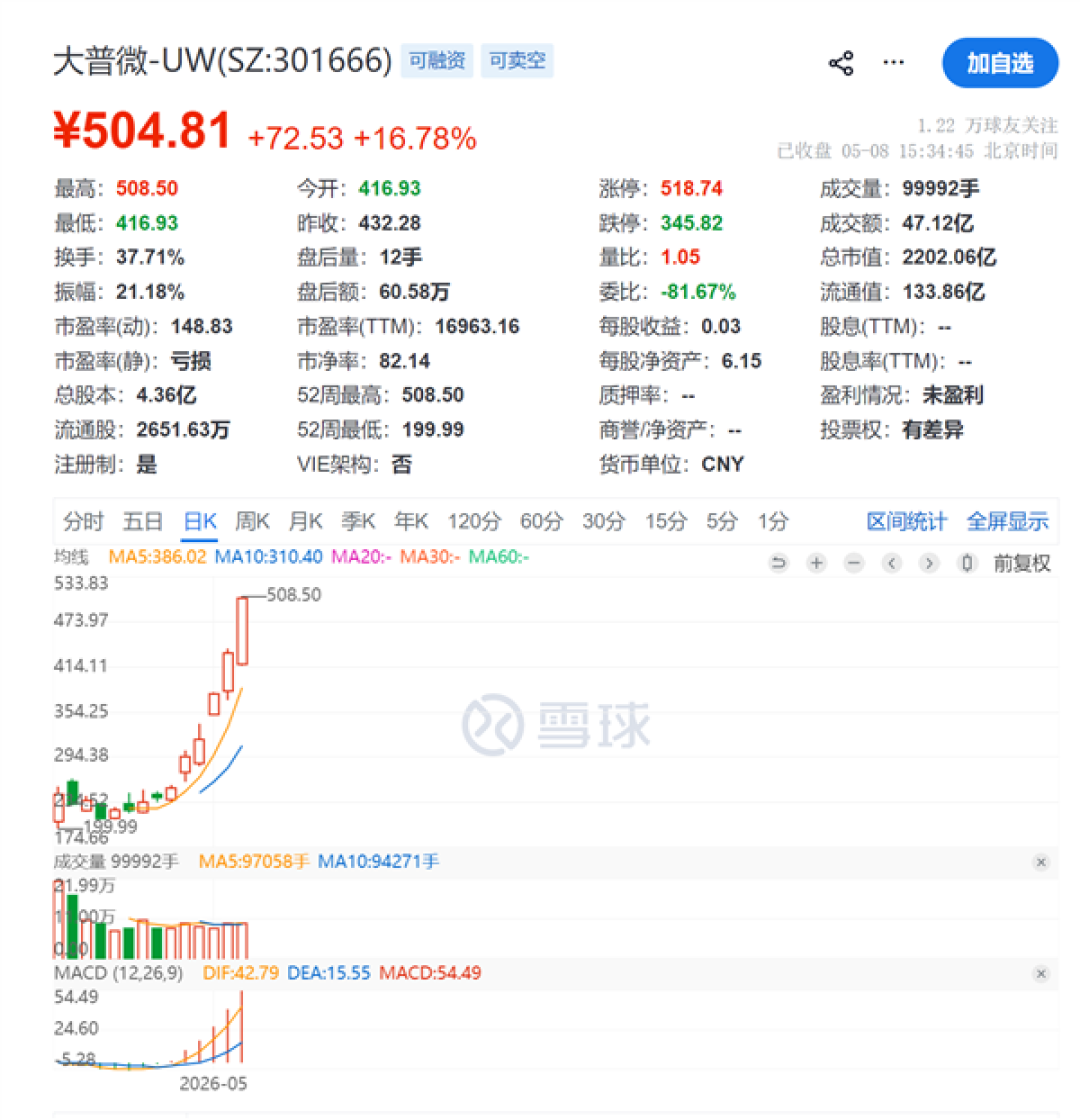This screenshot has width=1080, height=1120.
Task: Click the share icon
Action: point(841,63)
